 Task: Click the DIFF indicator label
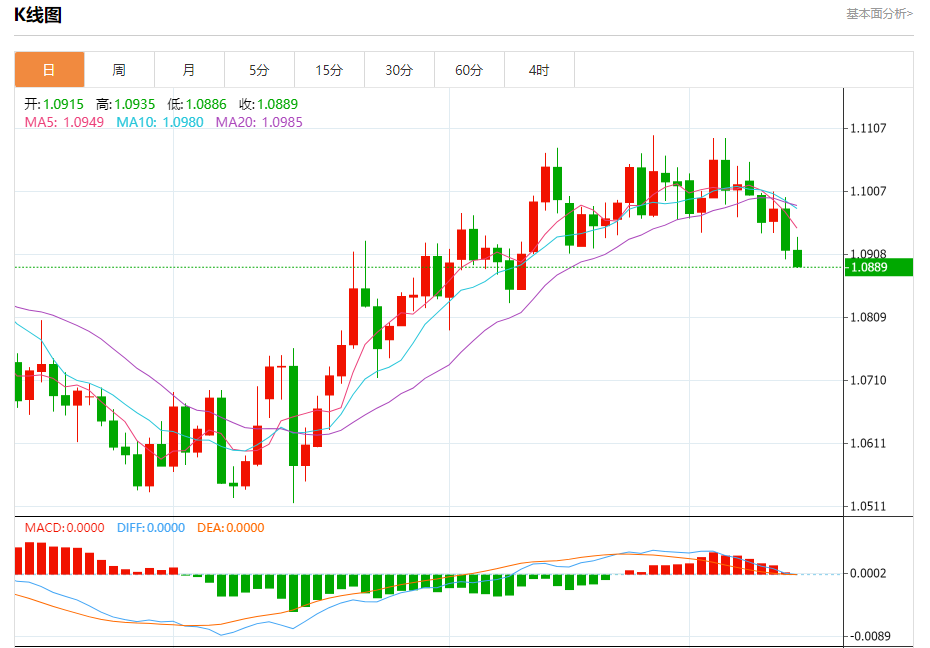(x=151, y=528)
